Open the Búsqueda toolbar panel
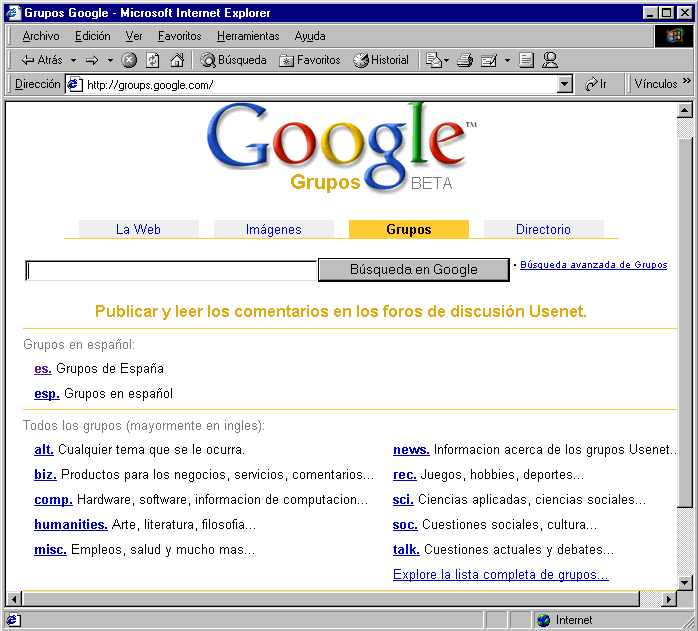 [233, 60]
